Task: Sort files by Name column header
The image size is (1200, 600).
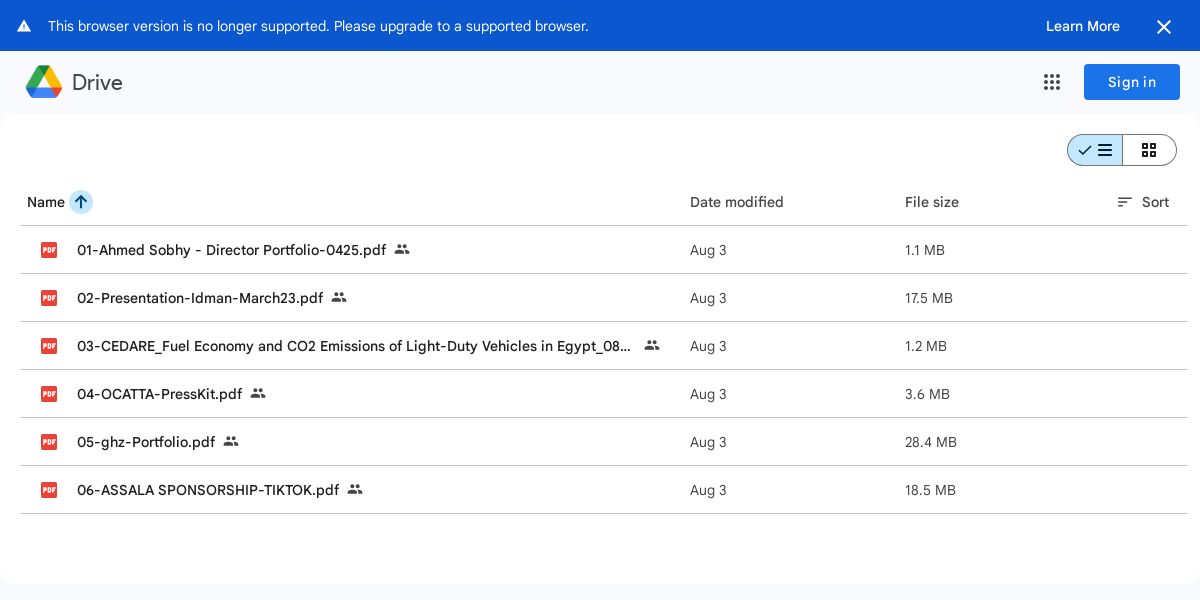Action: (x=45, y=202)
